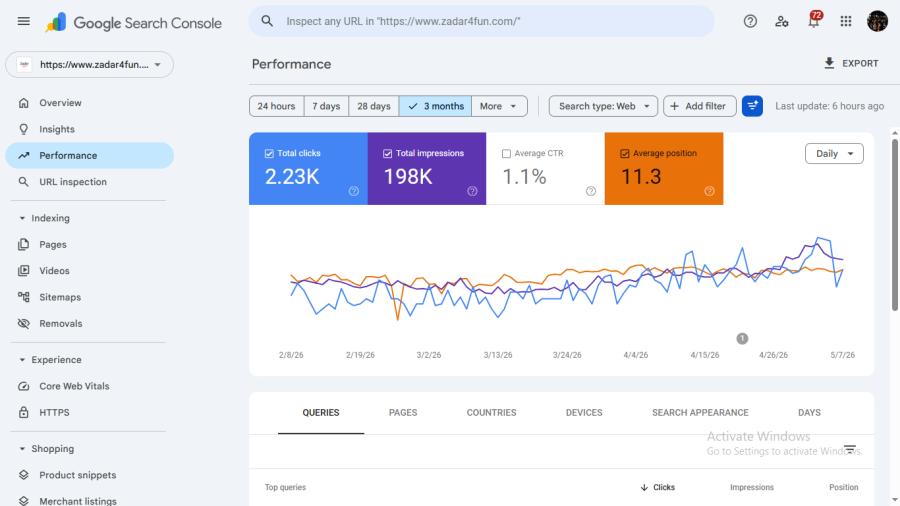Switch to the Pages tab
This screenshot has height=506, width=900.
(403, 412)
